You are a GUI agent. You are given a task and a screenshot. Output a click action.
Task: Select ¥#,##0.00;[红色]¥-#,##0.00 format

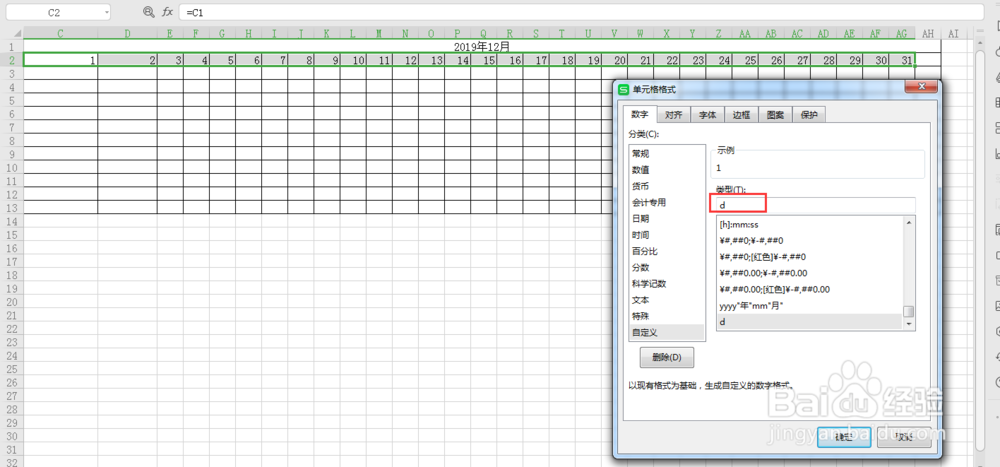(809, 289)
